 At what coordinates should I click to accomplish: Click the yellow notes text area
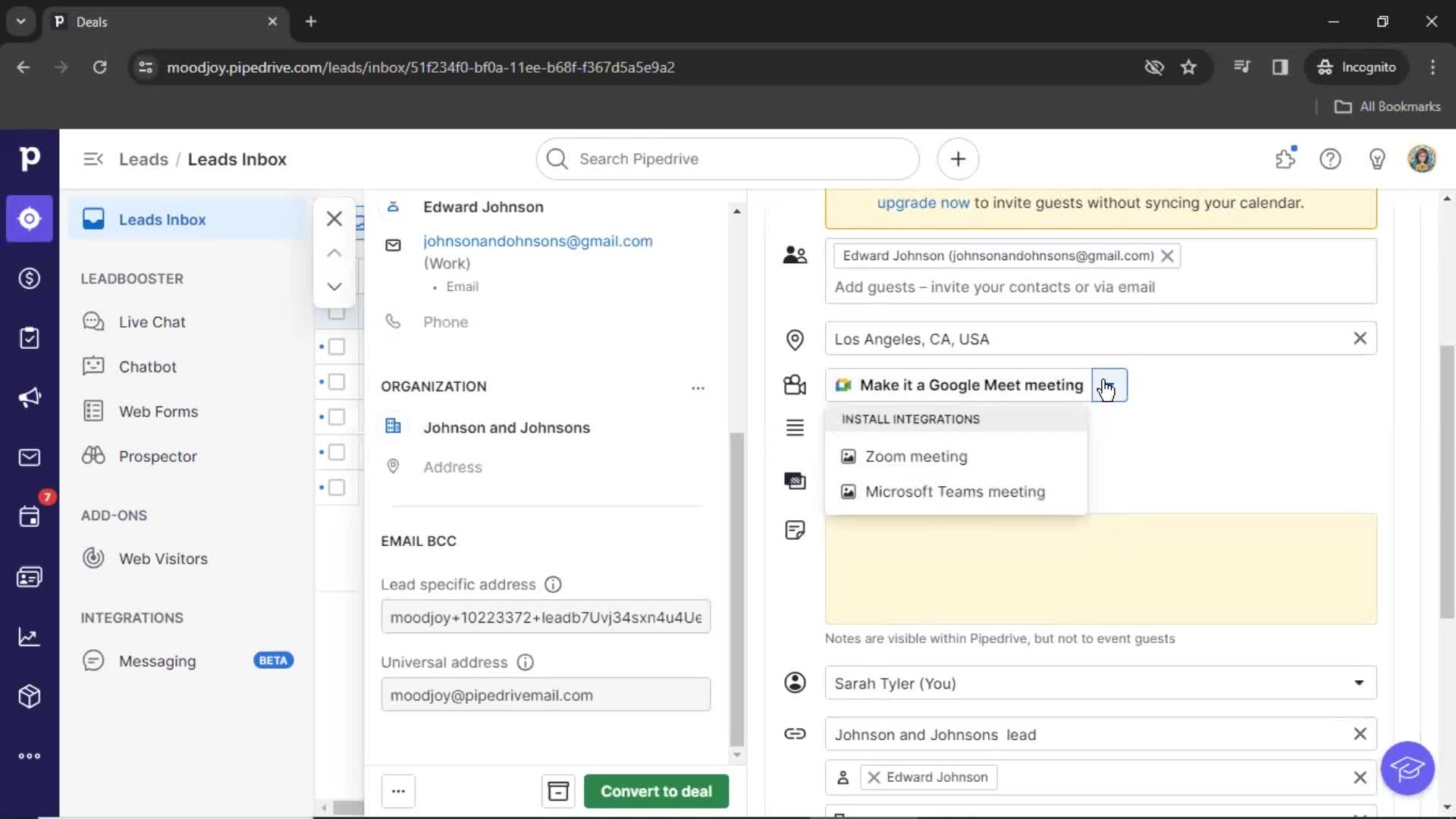tap(1100, 570)
